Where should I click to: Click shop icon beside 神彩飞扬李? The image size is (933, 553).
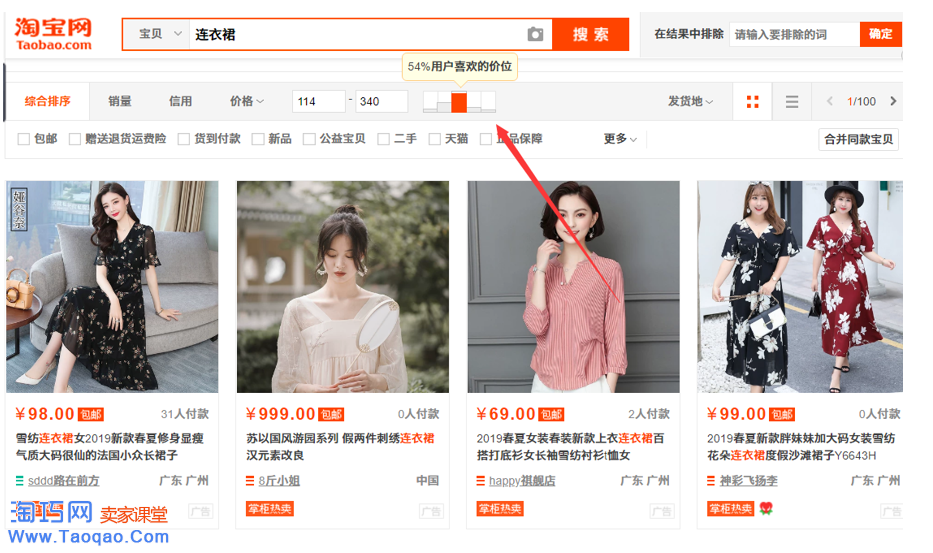pos(711,480)
